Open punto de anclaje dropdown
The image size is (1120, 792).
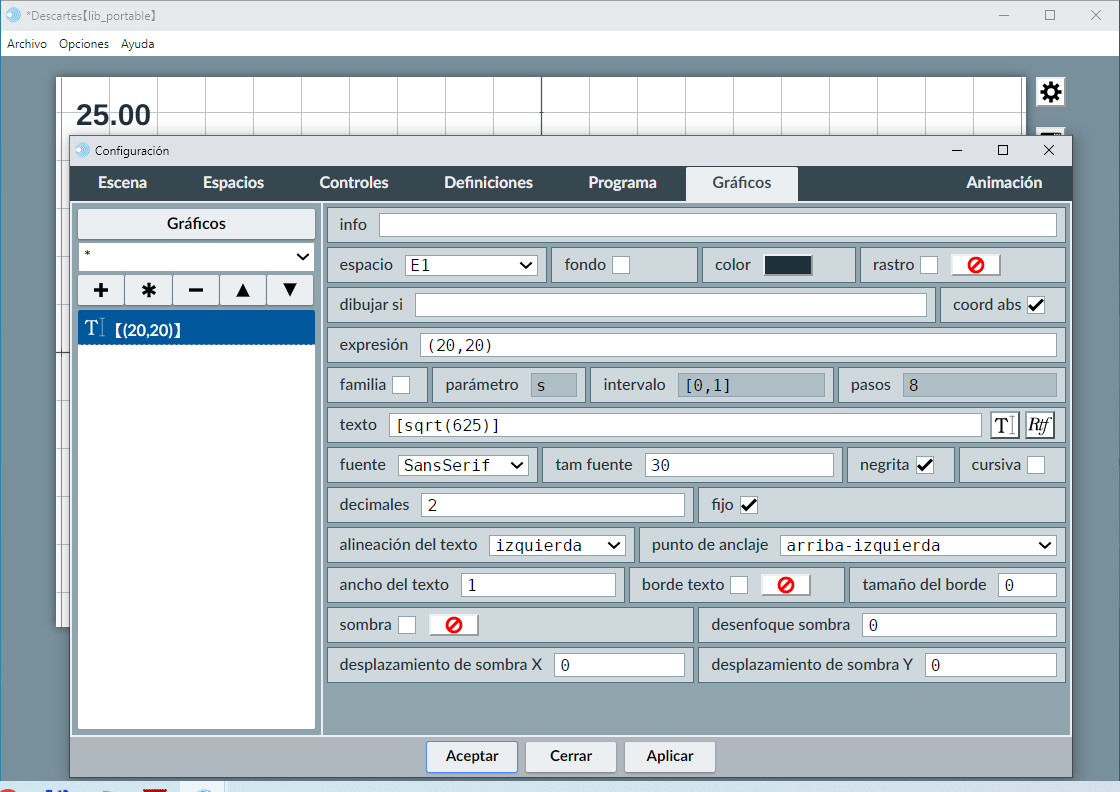pos(917,545)
